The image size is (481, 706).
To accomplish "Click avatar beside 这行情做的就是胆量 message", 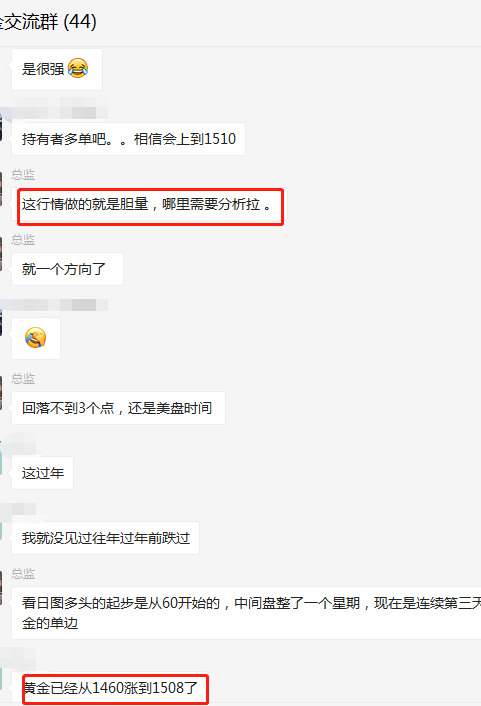I will (1, 190).
